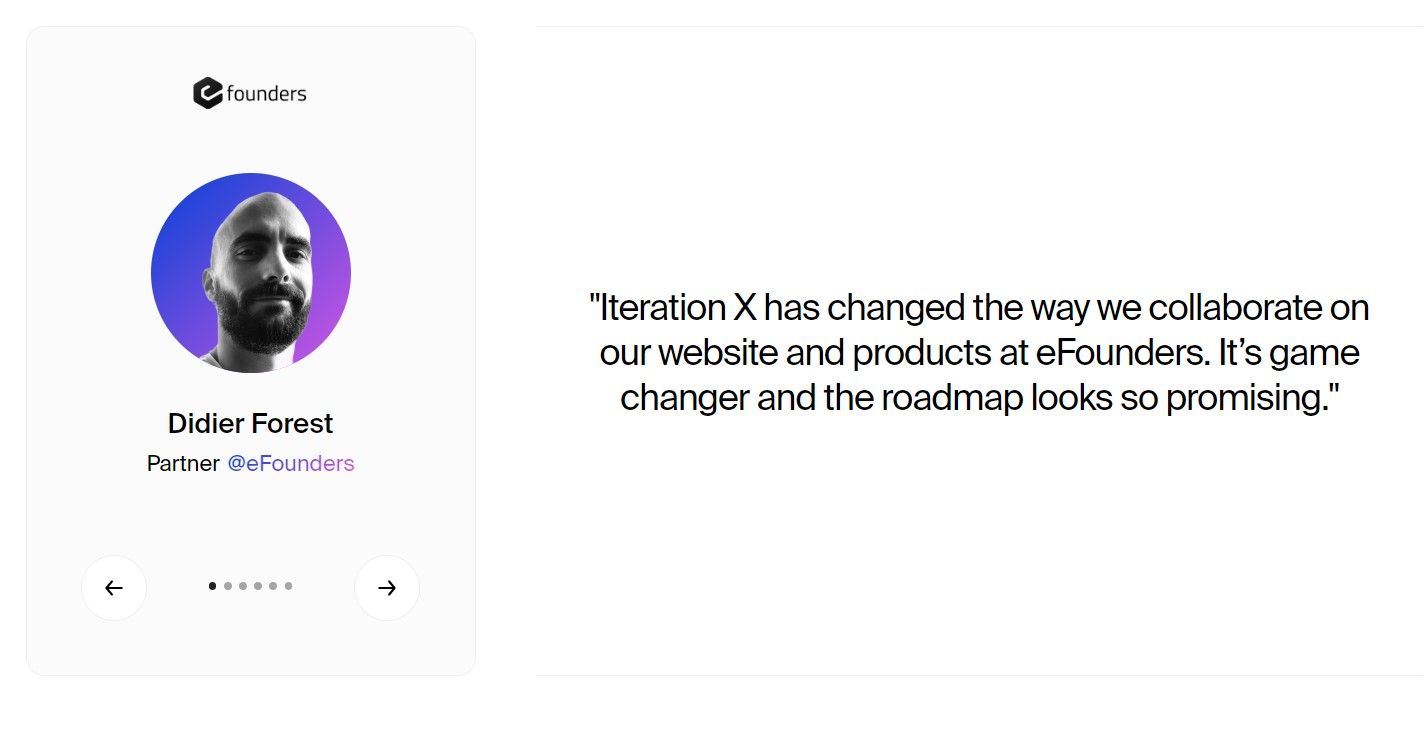The image size is (1425, 756).
Task: Select the name Didier Forest
Action: click(250, 423)
